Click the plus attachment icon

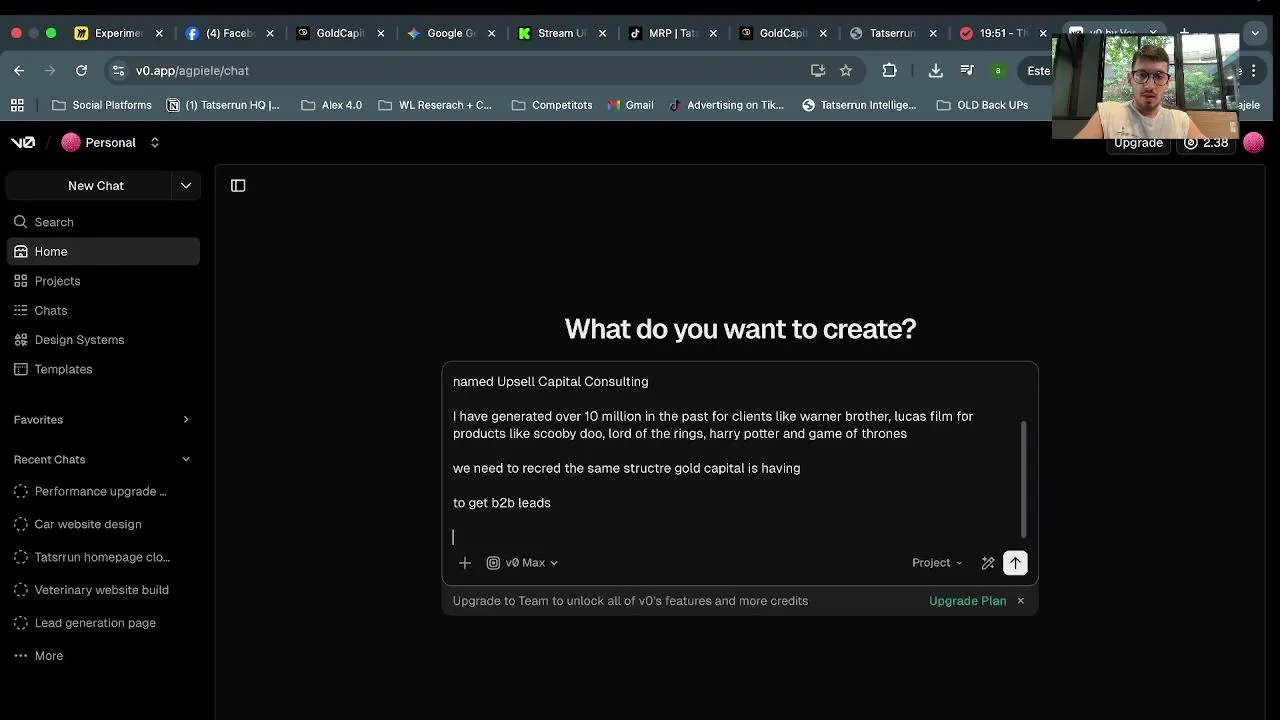coord(465,563)
